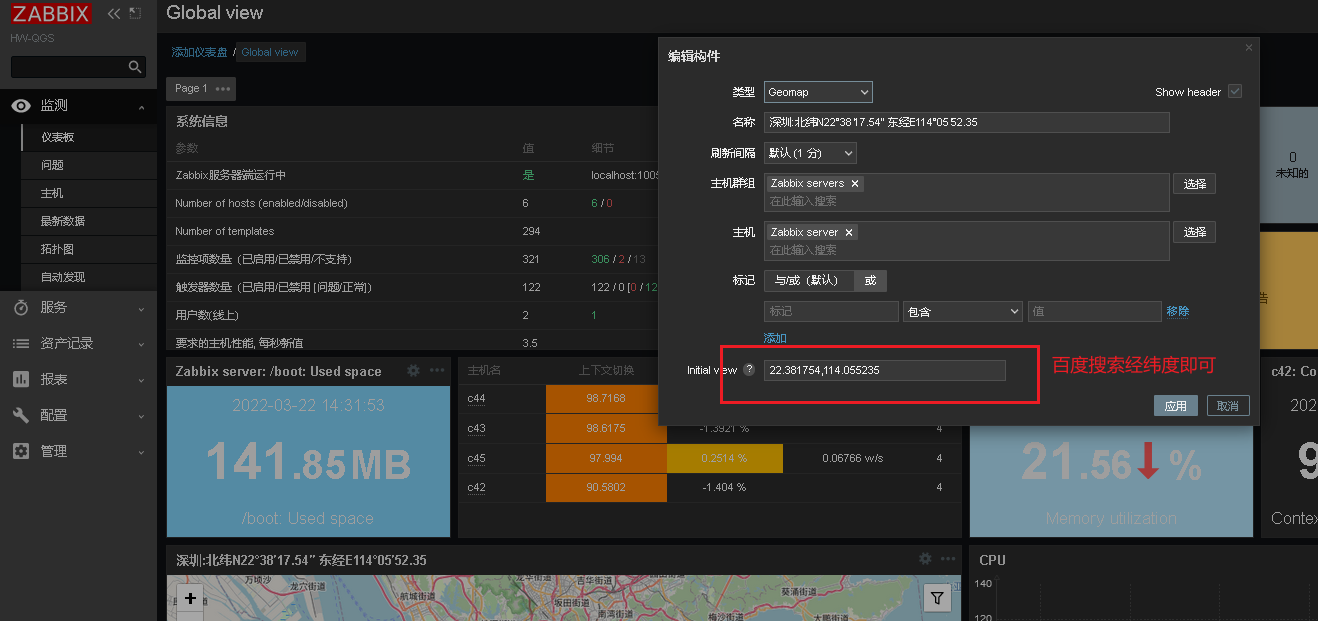Expand the 服务 menu section
The image size is (1318, 621).
[141, 309]
